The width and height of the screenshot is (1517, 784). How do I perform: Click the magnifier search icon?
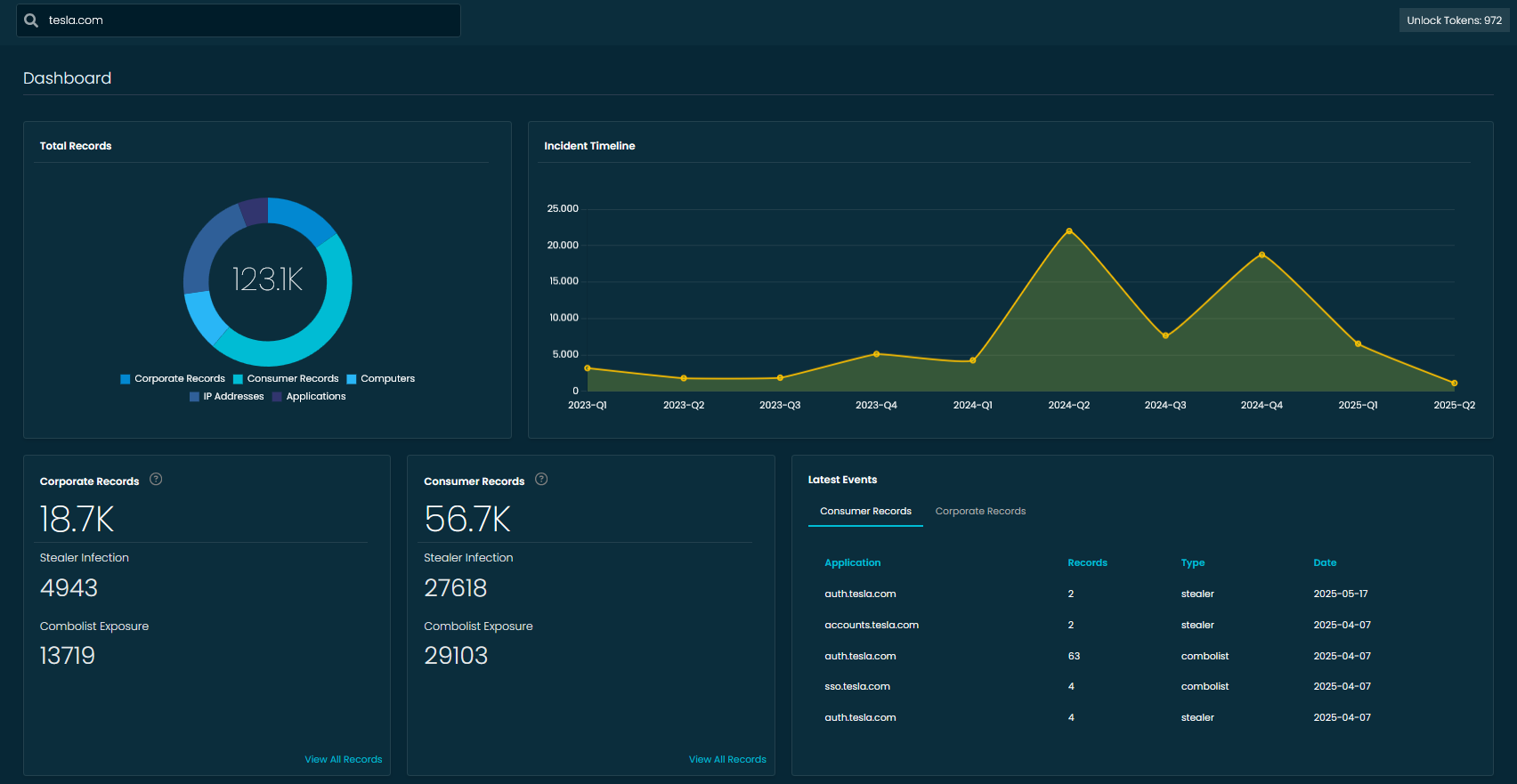coord(31,20)
